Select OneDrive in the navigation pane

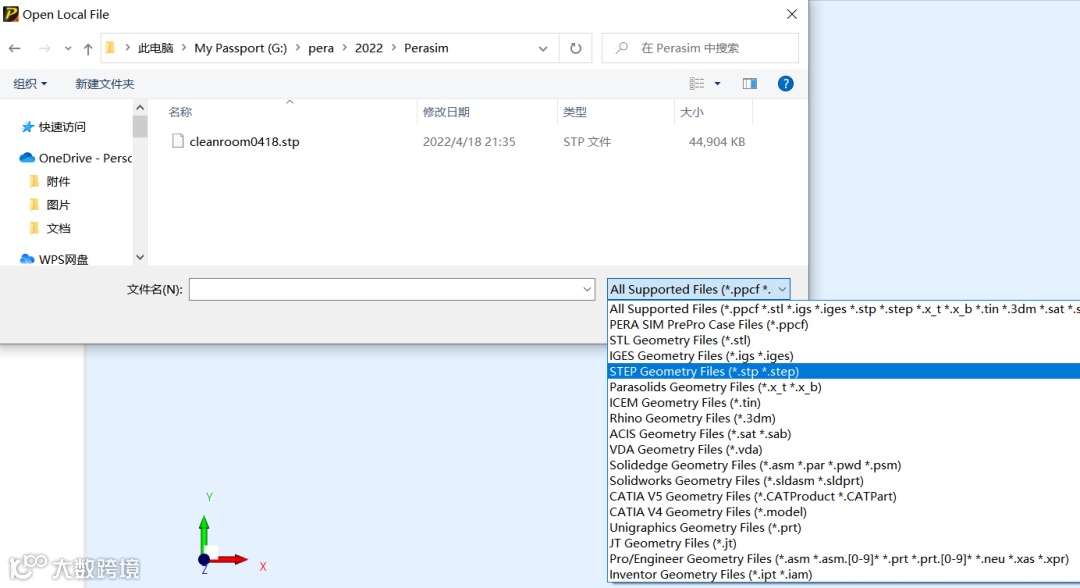pos(76,158)
